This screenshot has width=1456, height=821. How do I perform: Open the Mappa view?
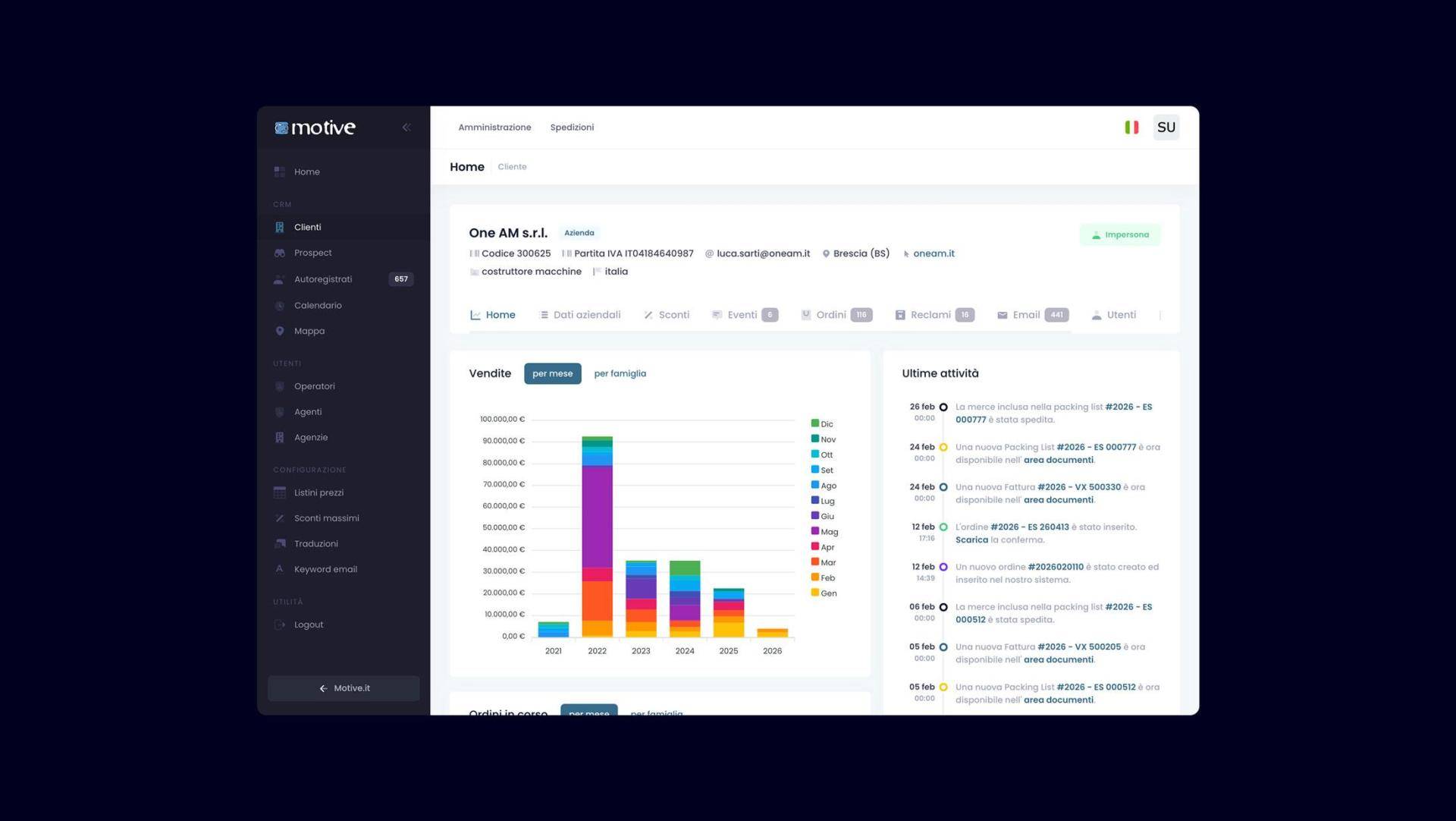coord(309,331)
